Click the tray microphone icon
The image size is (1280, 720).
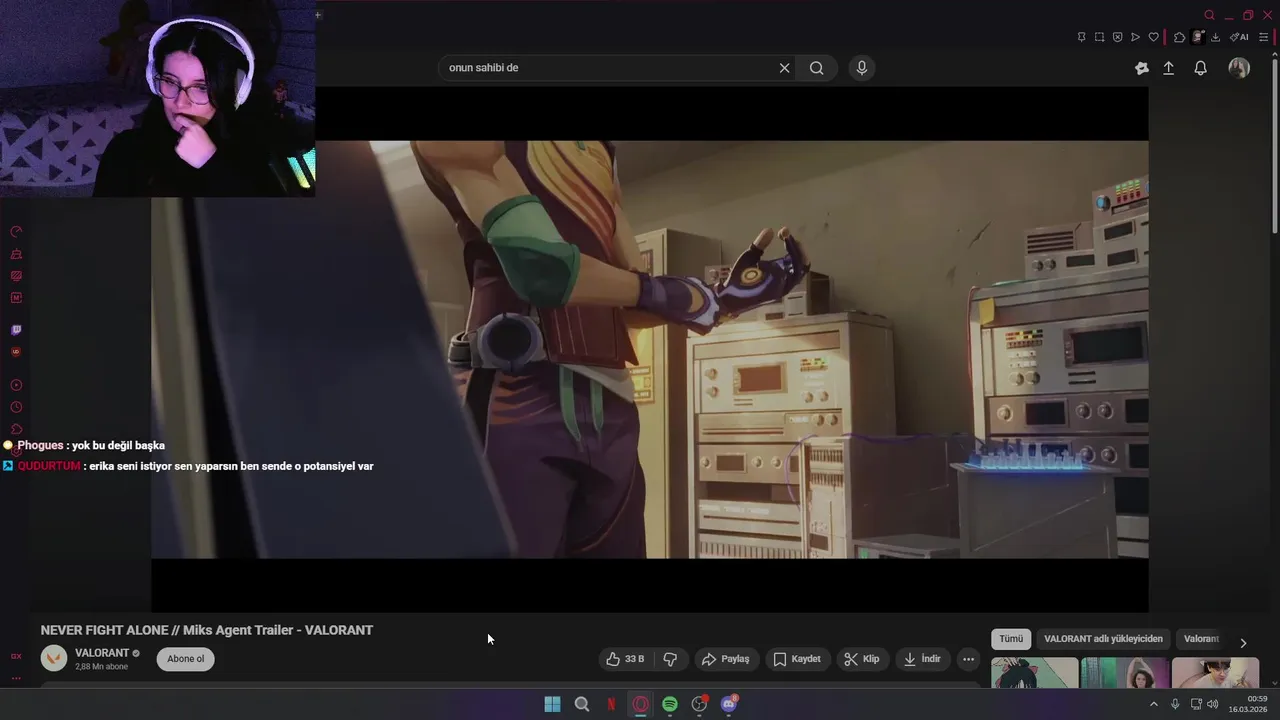pyautogui.click(x=1175, y=704)
